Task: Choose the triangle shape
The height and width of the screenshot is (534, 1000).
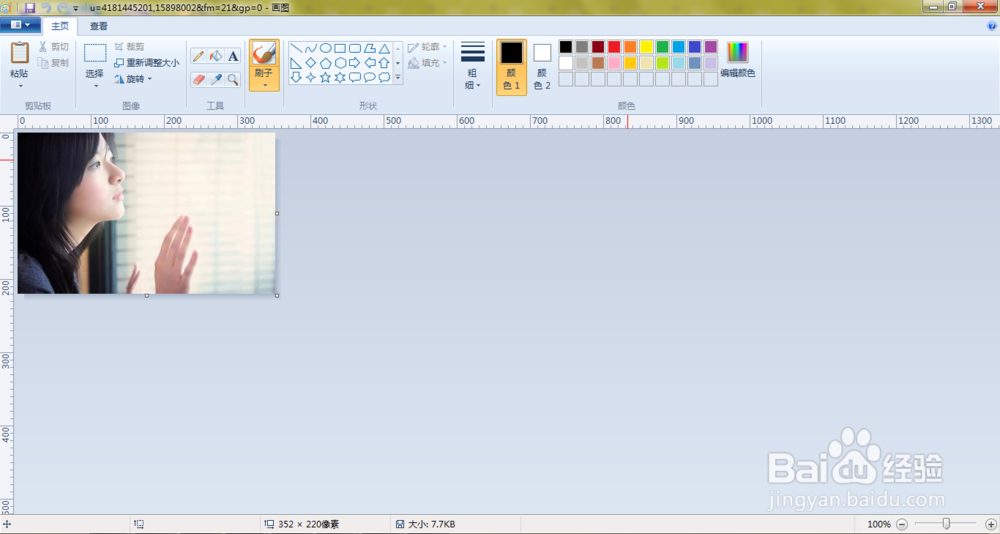Action: 384,48
